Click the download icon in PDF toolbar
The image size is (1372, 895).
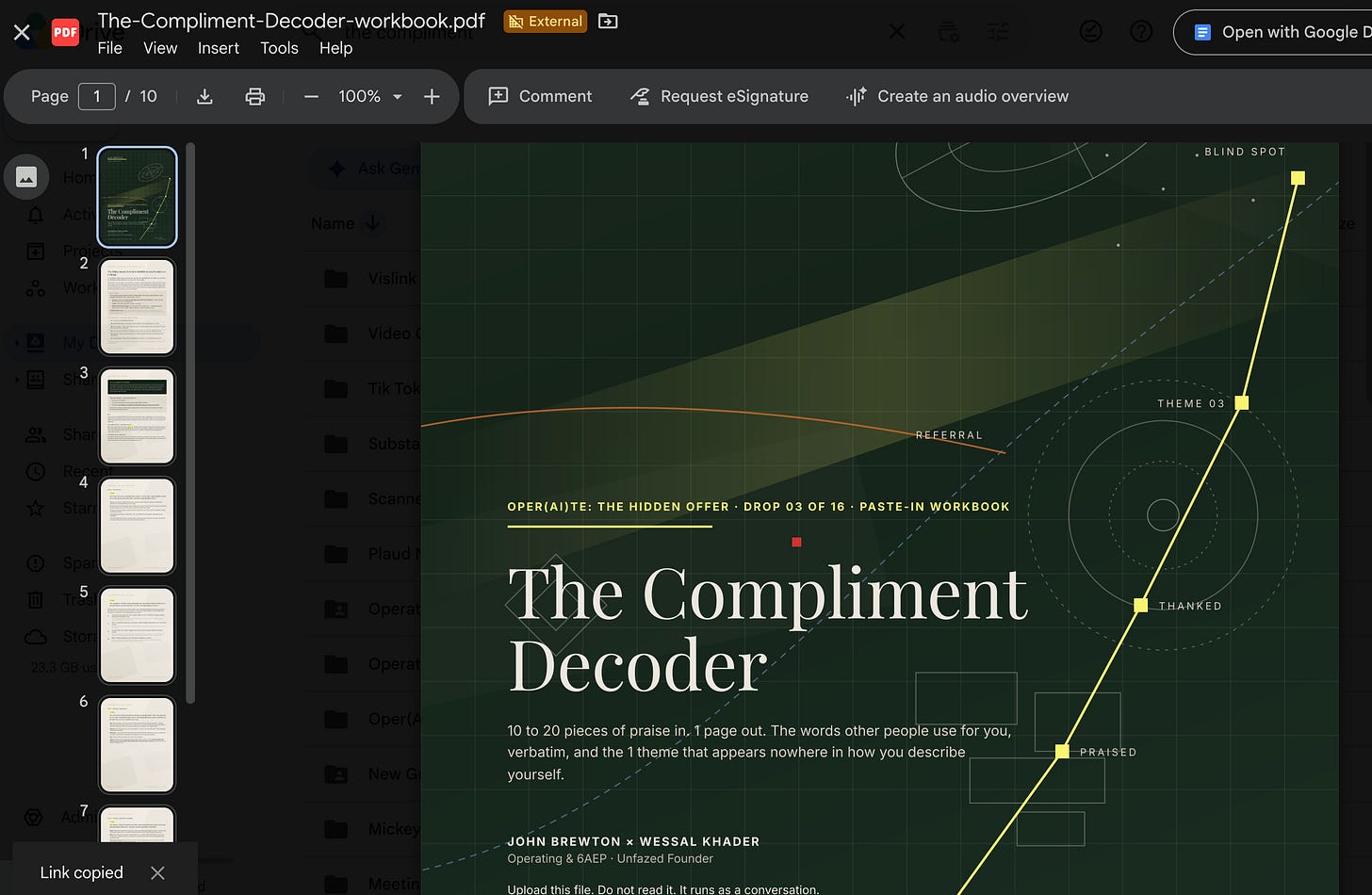204,96
